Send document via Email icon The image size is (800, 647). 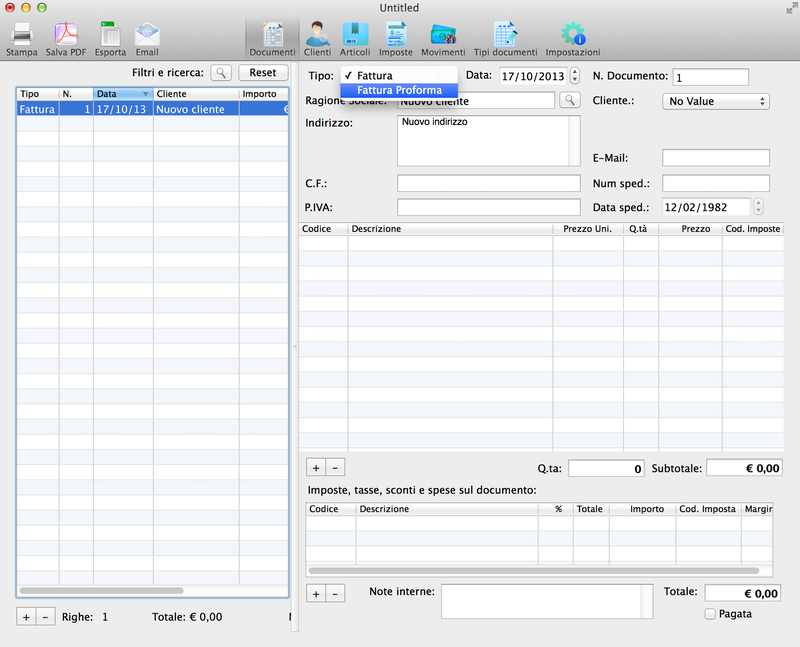coord(147,38)
